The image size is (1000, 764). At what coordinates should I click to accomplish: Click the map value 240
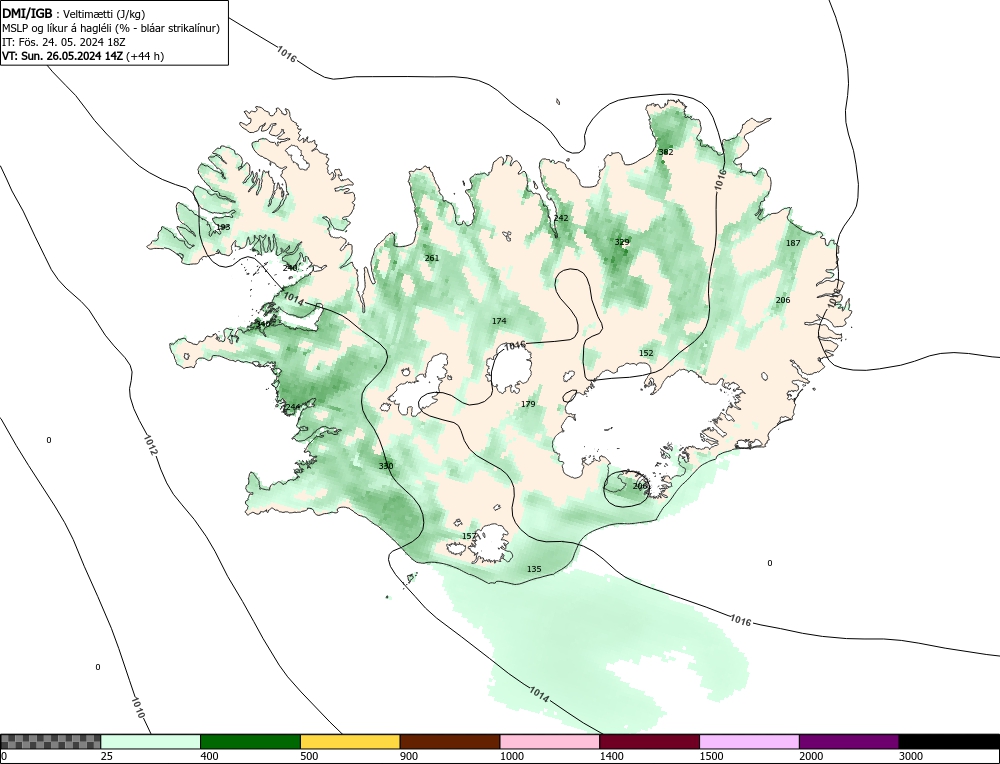[290, 268]
